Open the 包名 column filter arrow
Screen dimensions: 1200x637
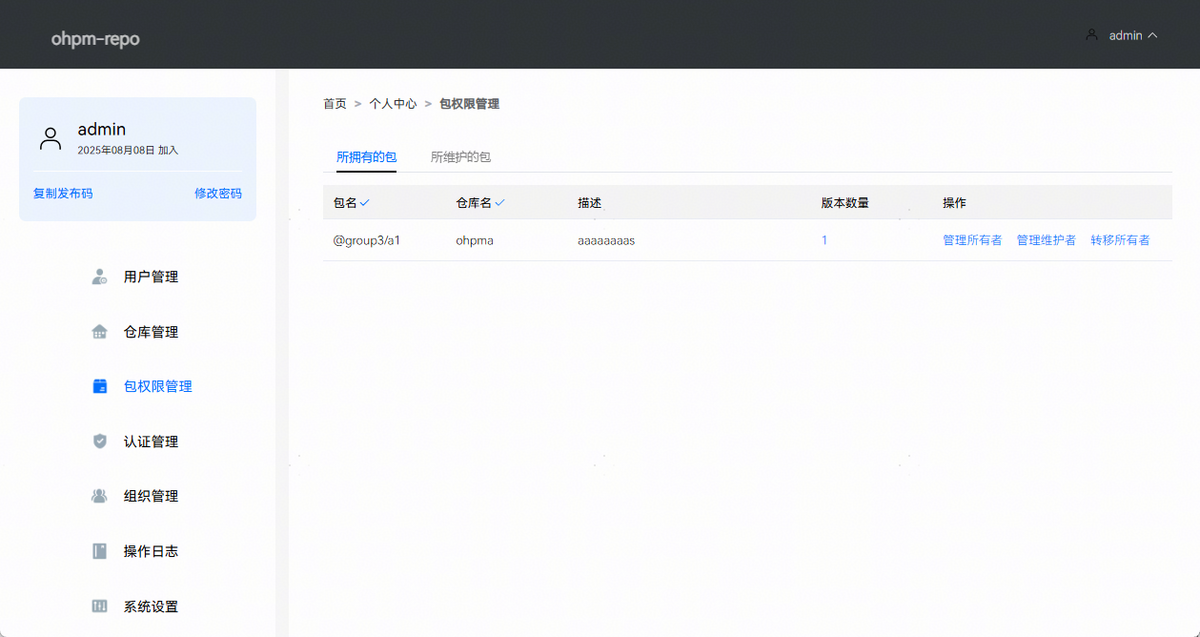click(365, 203)
